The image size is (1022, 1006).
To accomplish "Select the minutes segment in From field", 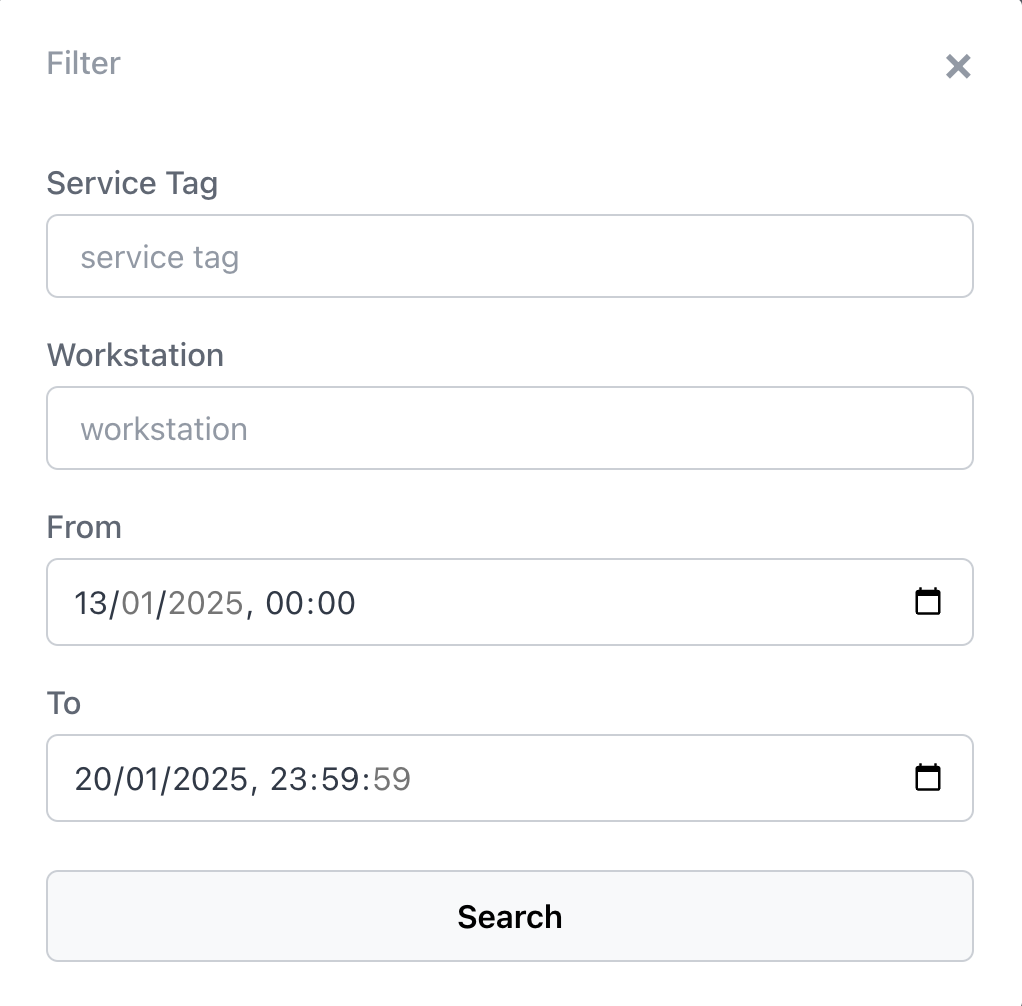I will [336, 603].
